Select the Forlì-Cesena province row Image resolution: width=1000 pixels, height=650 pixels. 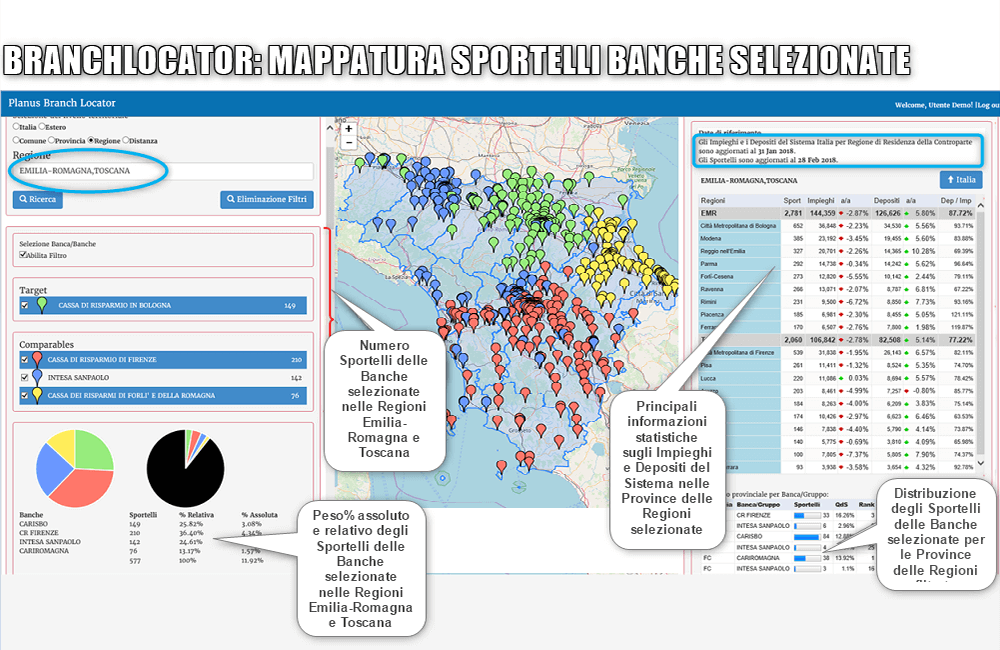[837, 277]
